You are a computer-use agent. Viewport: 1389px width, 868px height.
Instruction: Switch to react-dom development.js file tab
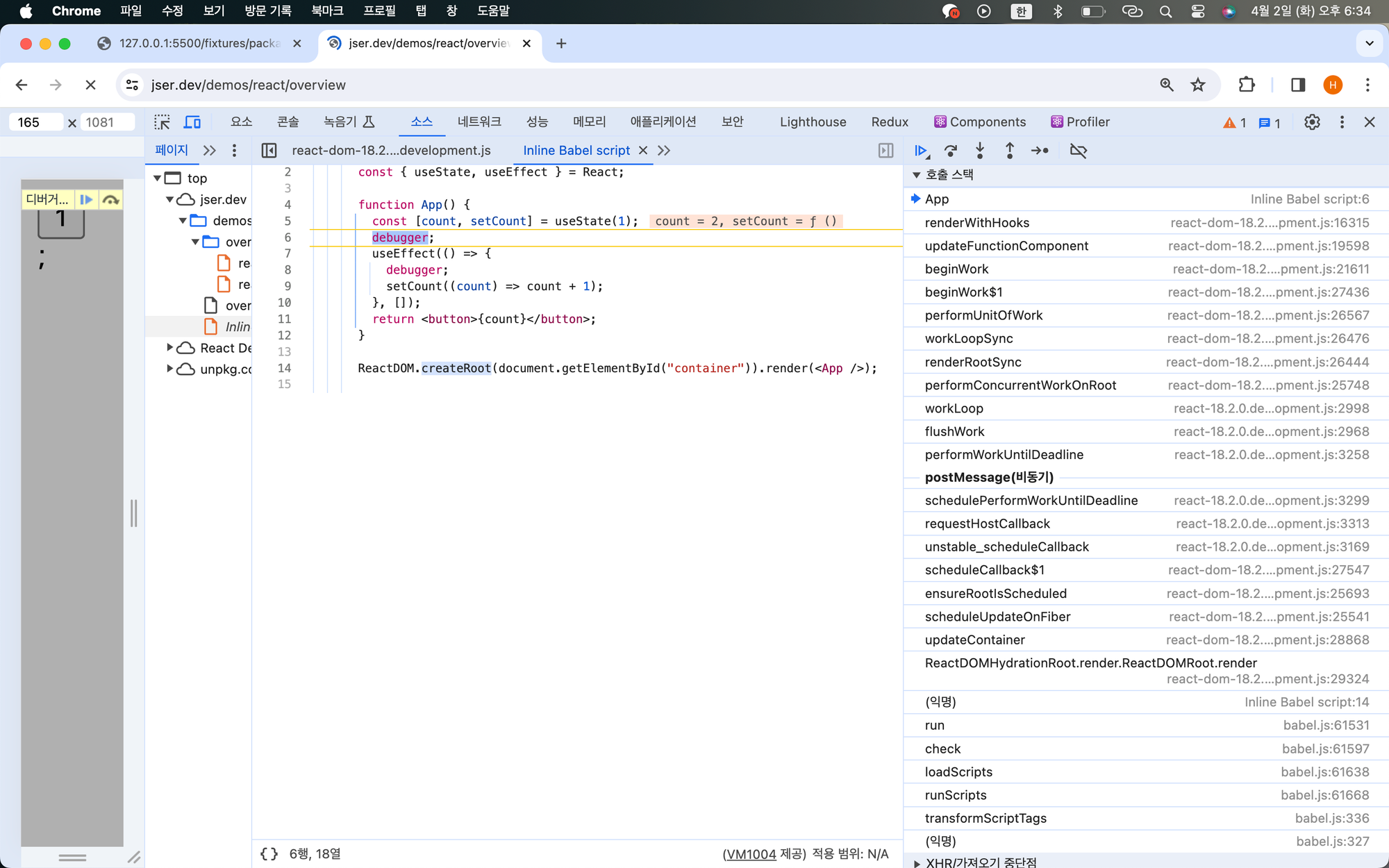tap(391, 151)
